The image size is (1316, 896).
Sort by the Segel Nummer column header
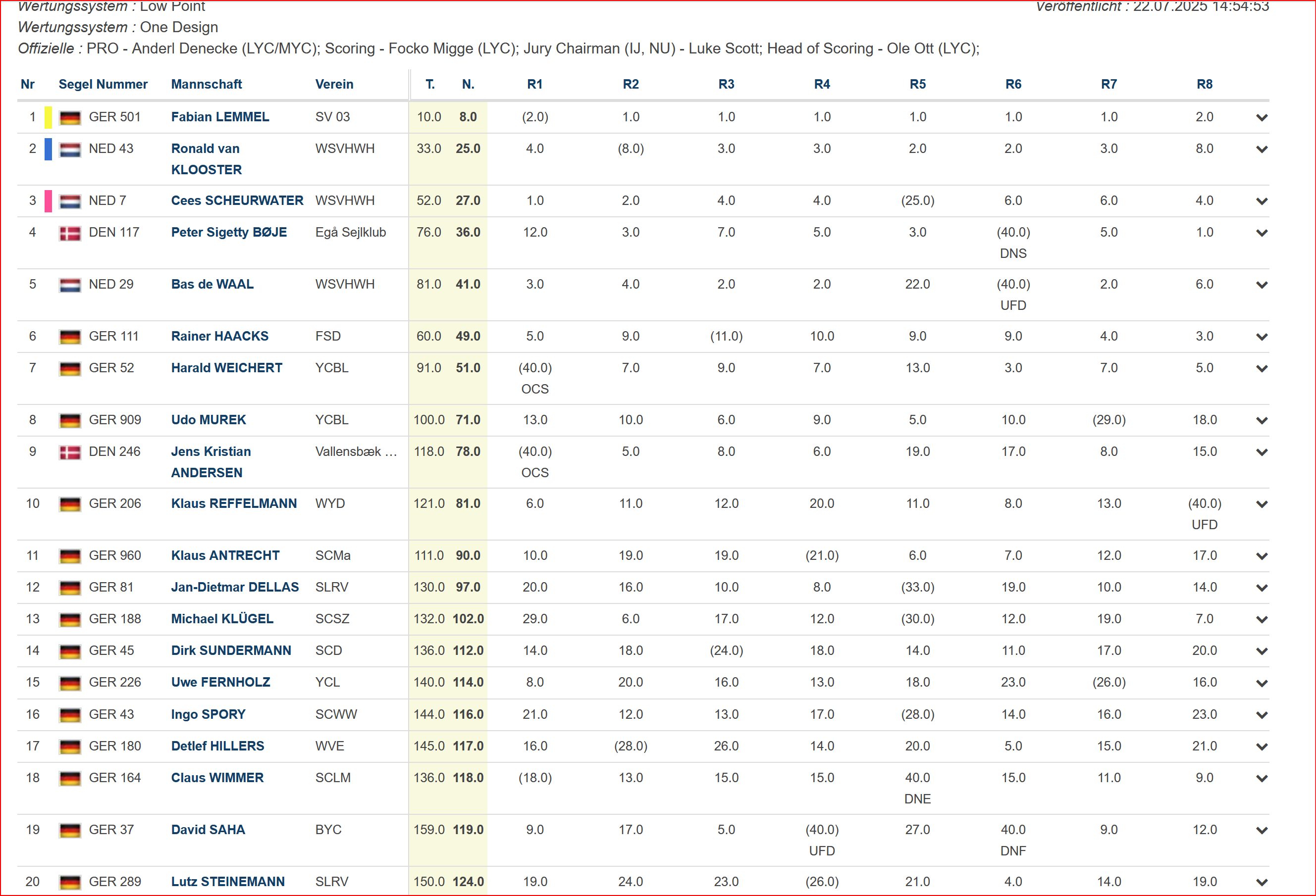(103, 84)
